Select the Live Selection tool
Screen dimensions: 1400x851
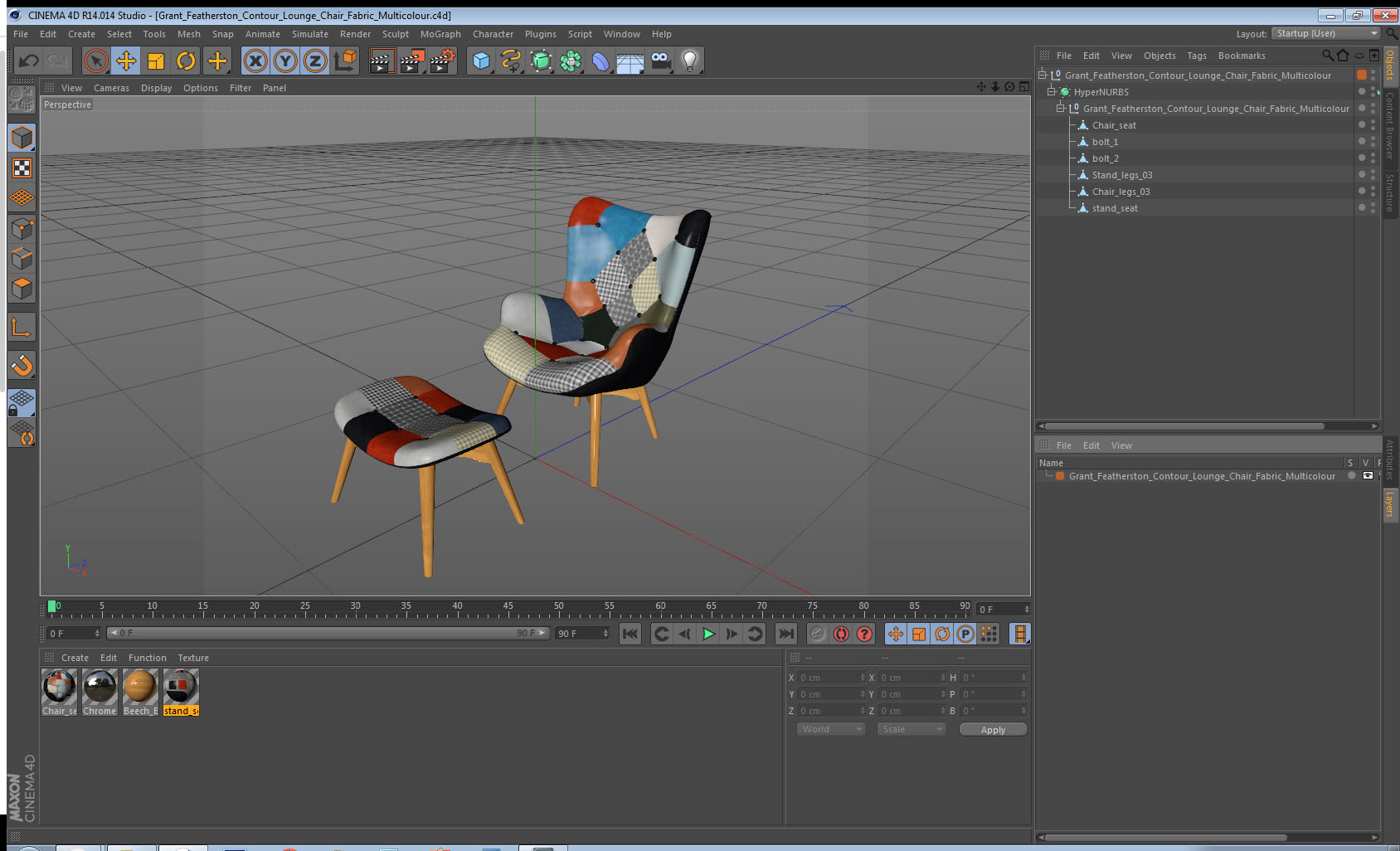96,61
